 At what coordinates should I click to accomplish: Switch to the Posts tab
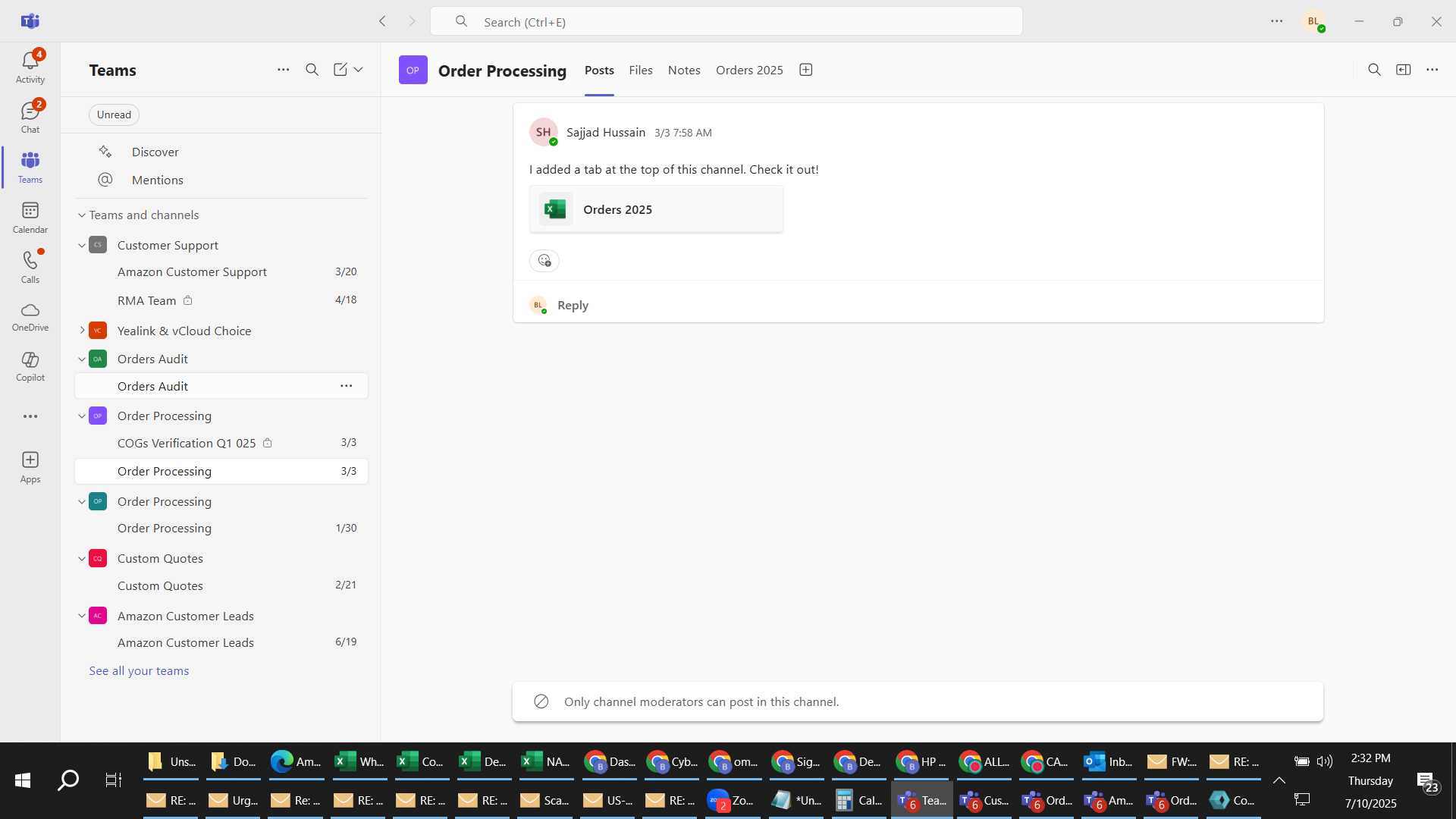(x=599, y=70)
